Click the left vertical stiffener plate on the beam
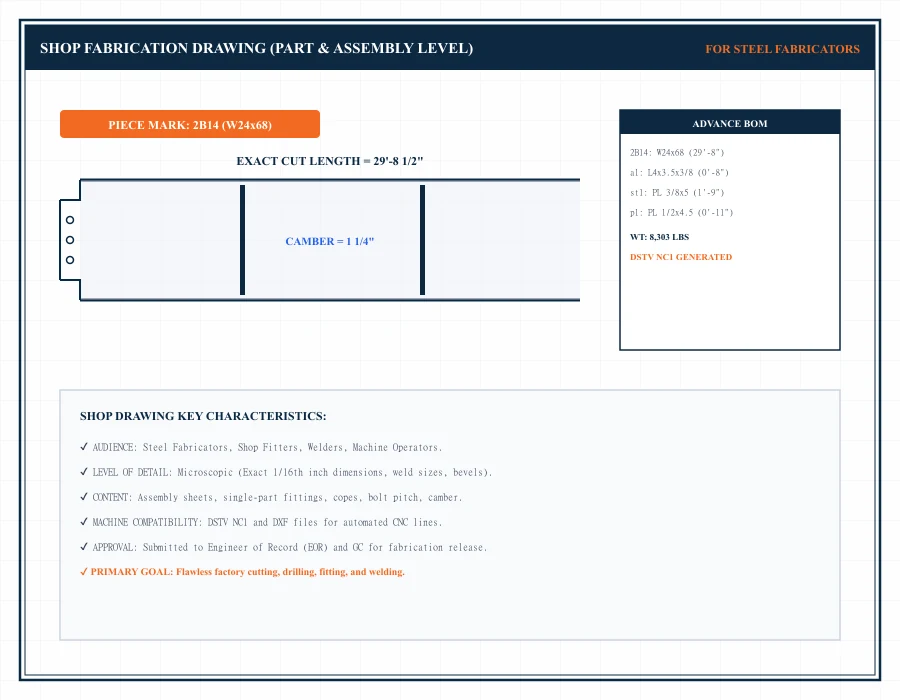Viewport: 900px width, 700px height. pyautogui.click(x=242, y=240)
